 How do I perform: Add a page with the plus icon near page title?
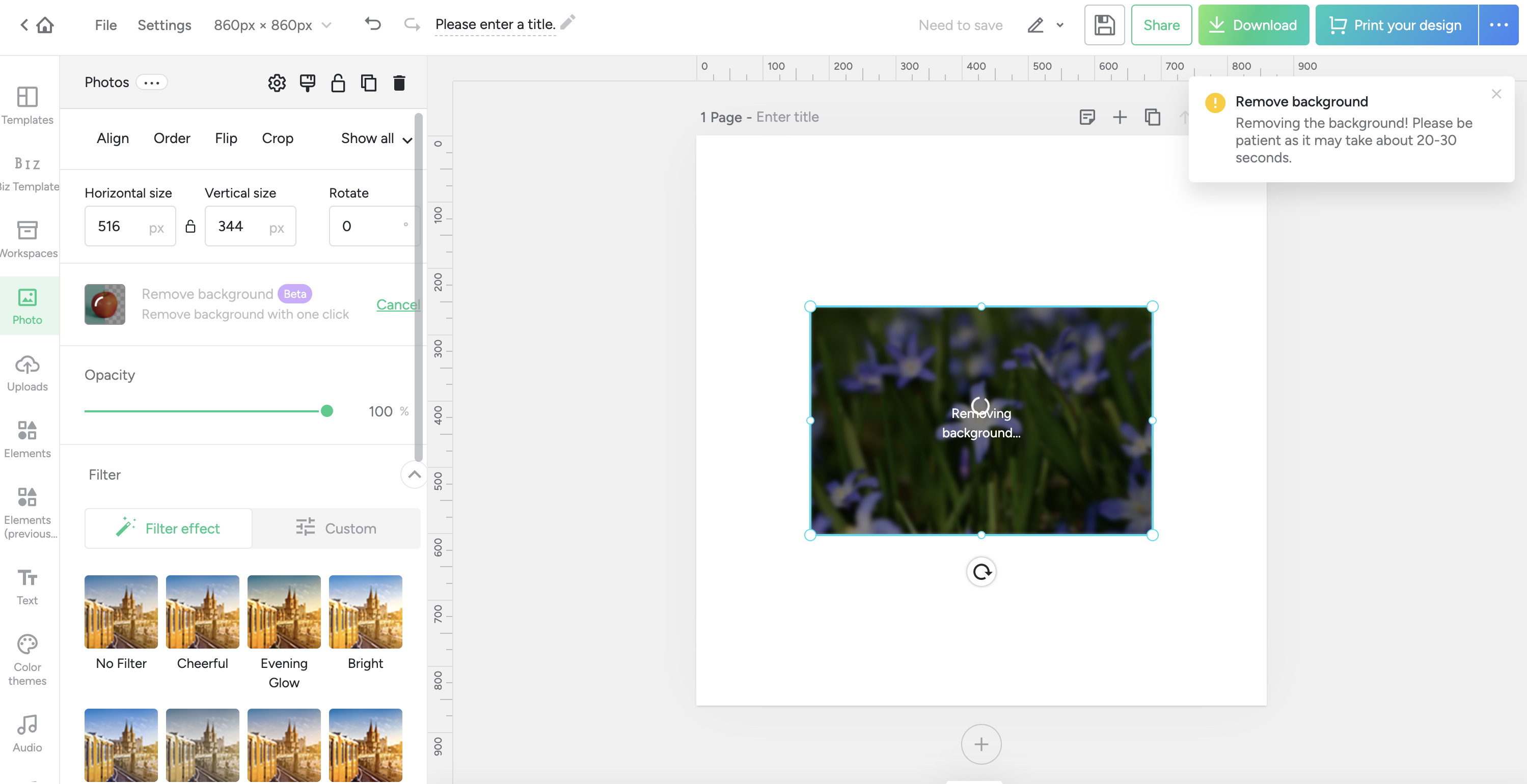coord(1119,117)
